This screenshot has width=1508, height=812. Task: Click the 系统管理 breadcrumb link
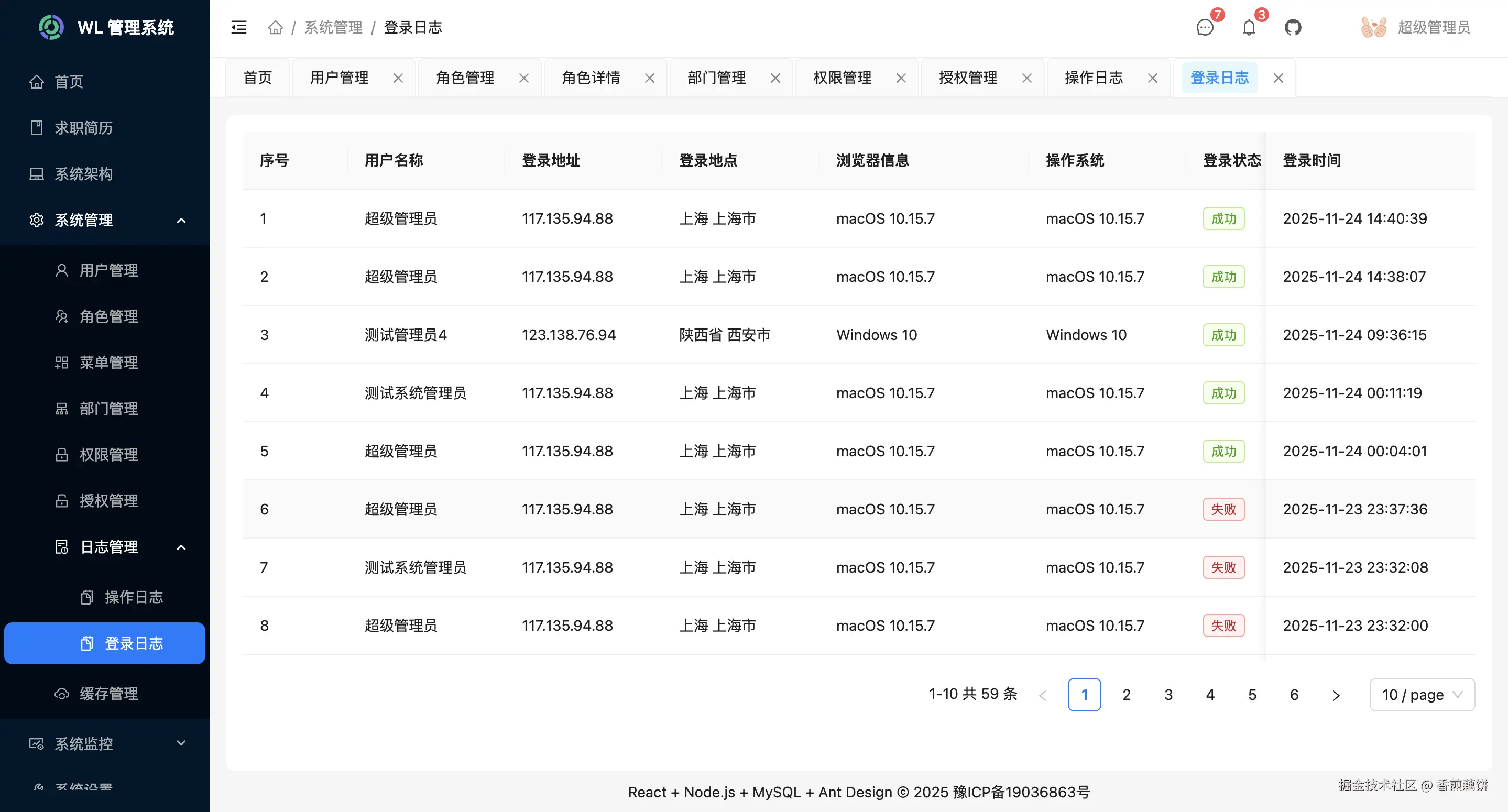click(333, 28)
